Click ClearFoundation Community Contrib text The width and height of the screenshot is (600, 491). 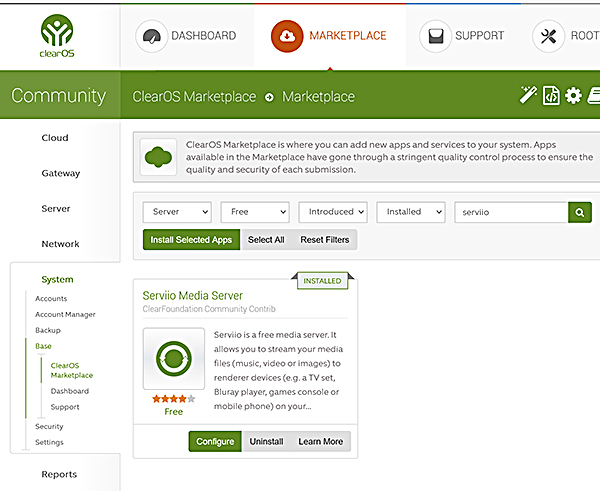(209, 309)
